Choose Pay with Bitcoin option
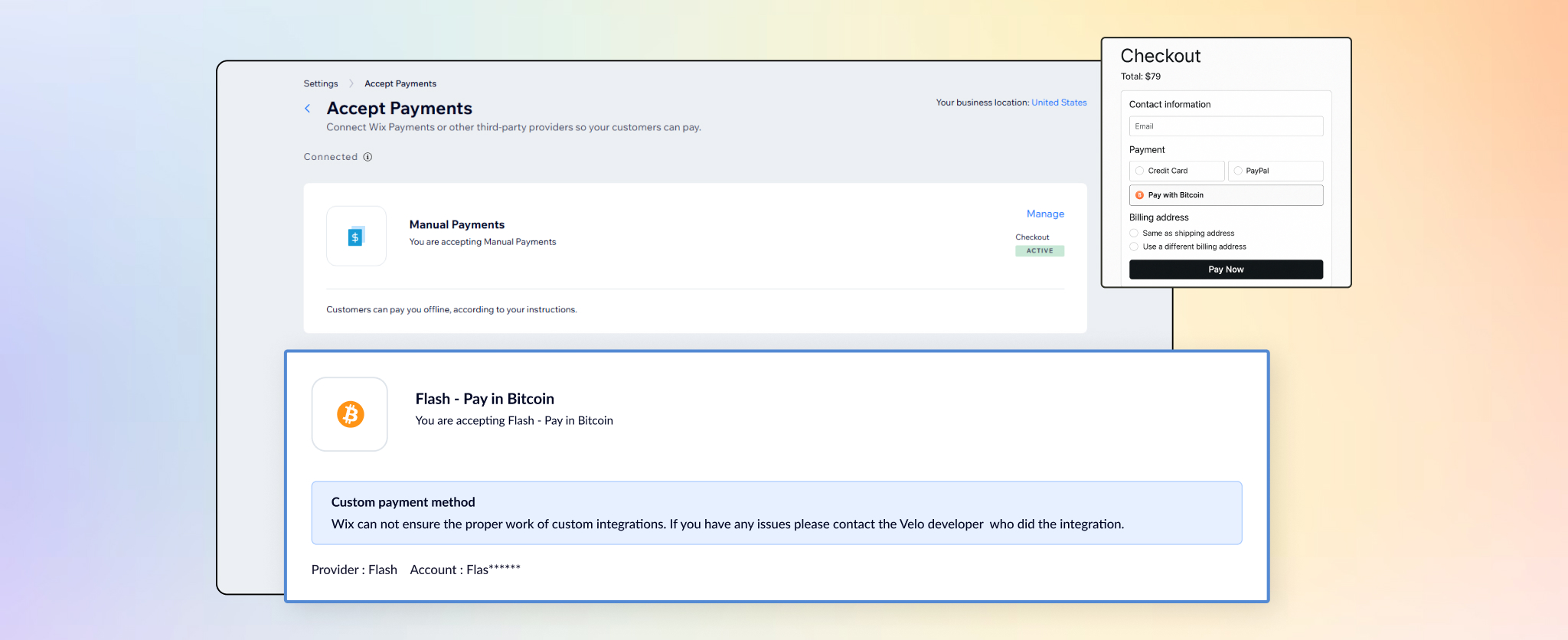 pos(1226,195)
